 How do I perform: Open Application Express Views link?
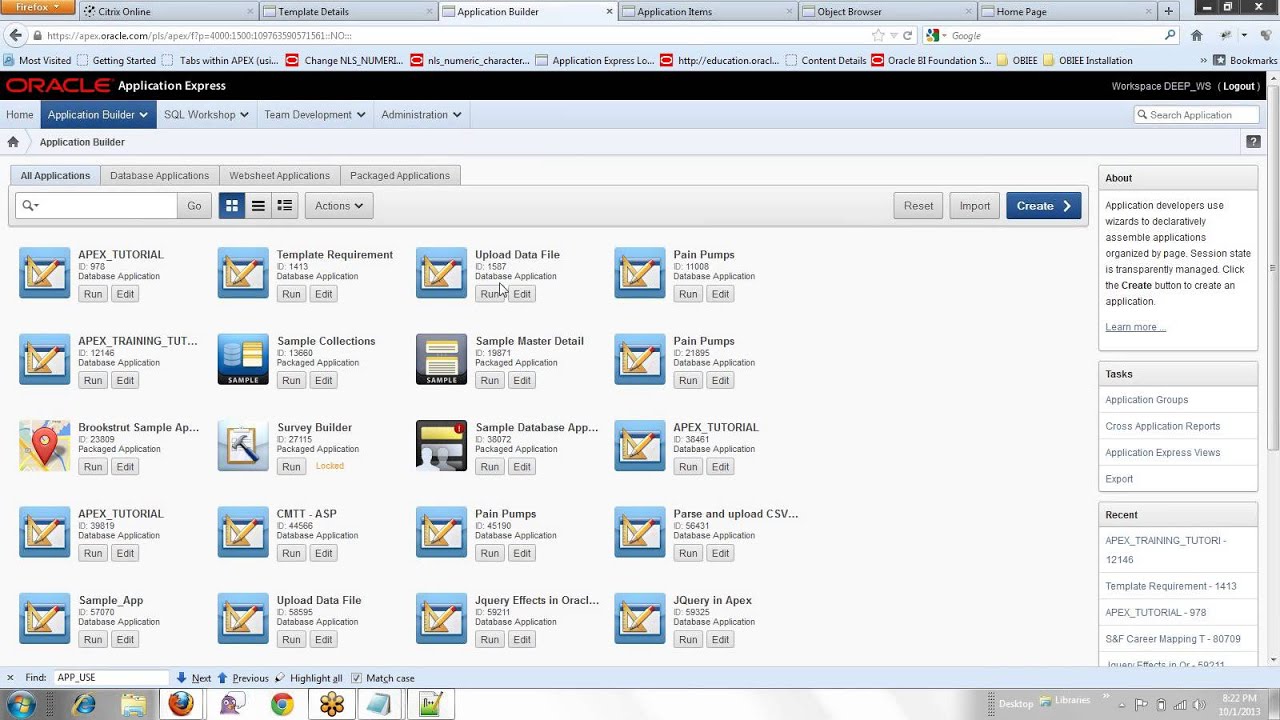(x=1162, y=453)
